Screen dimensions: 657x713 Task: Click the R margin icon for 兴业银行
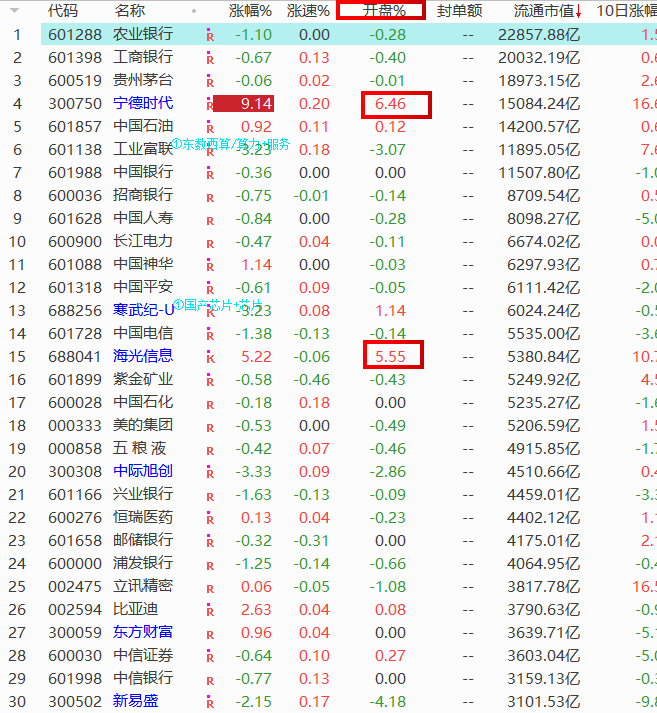(x=210, y=496)
